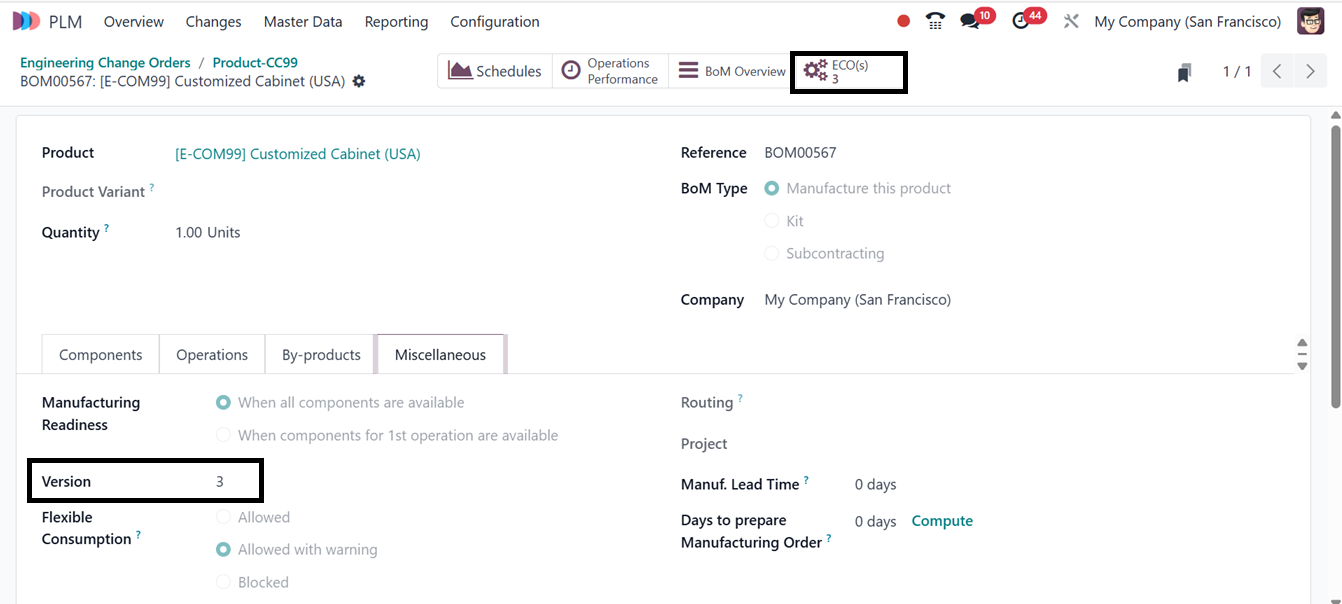Click the gear actions icon beside BOM title
The image size is (1342, 604).
359,81
